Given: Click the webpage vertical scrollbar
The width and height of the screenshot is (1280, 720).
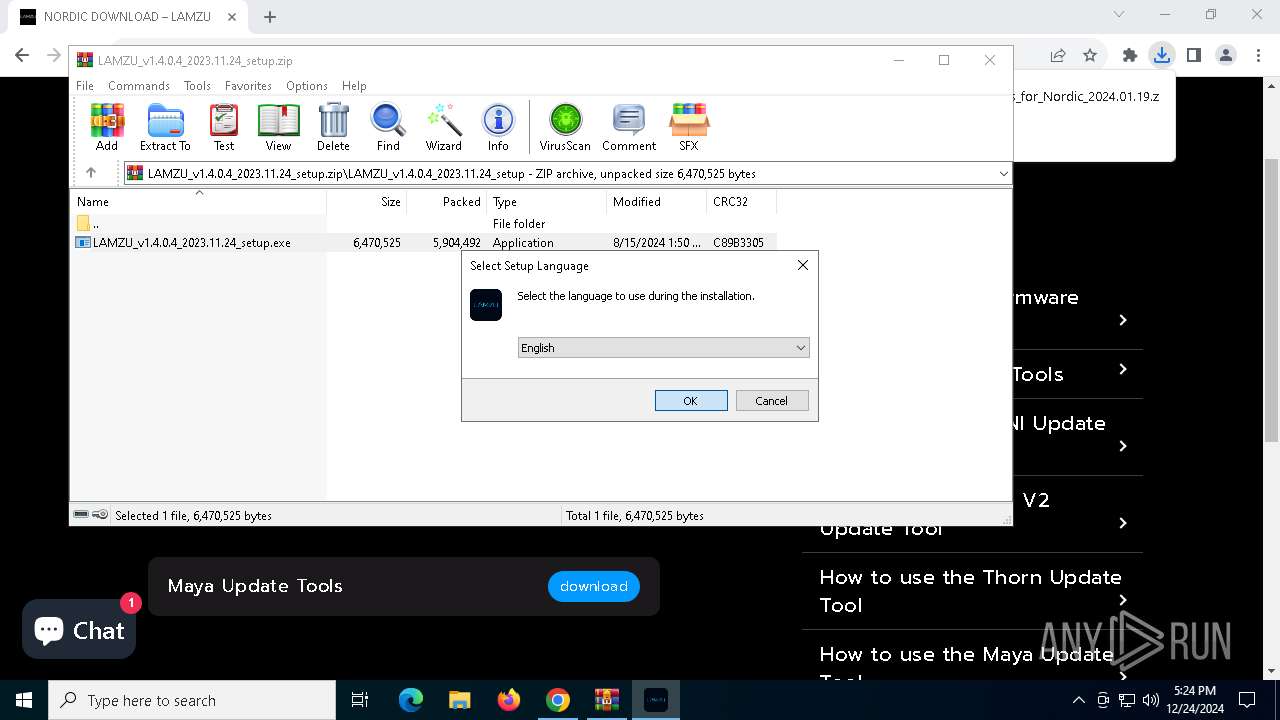Looking at the screenshot, I should pyautogui.click(x=1272, y=300).
